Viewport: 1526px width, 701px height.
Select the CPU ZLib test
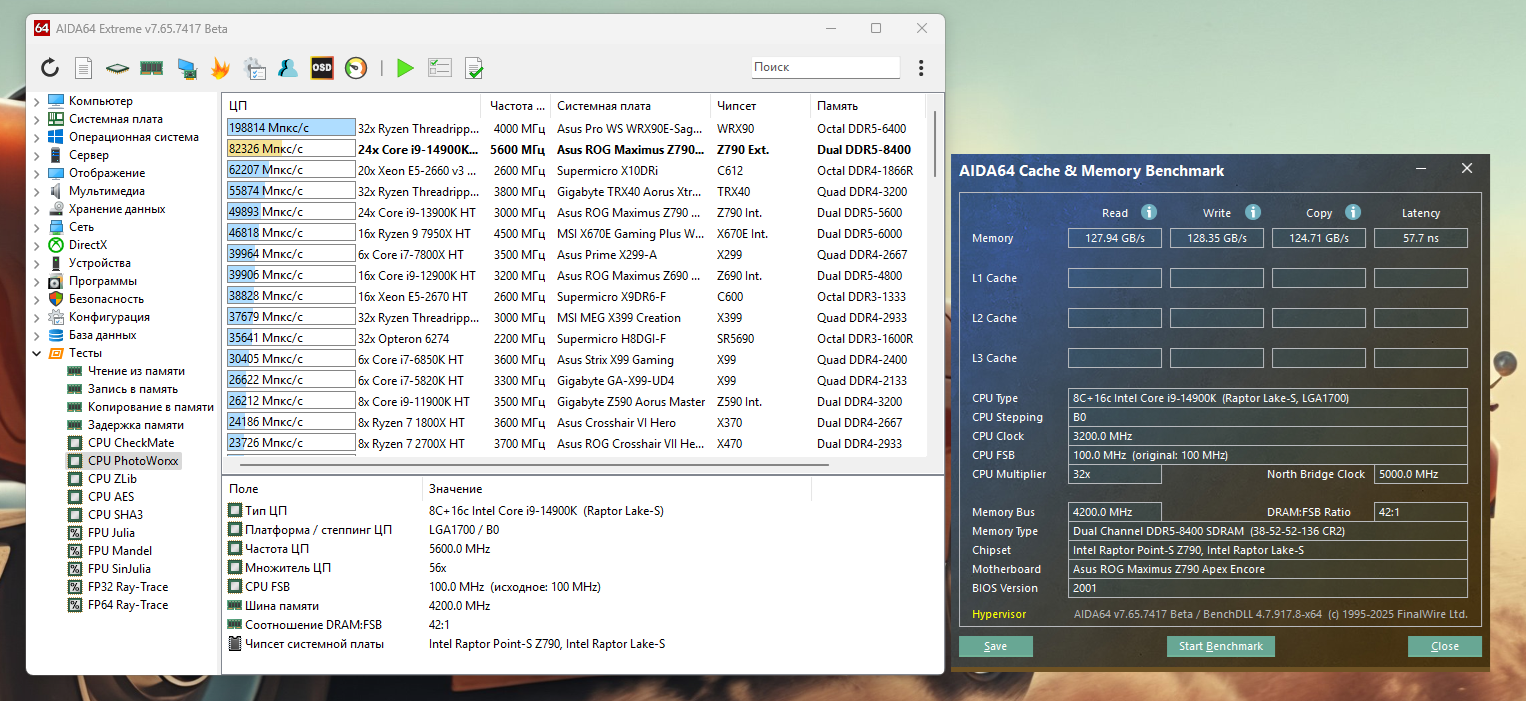click(x=112, y=479)
